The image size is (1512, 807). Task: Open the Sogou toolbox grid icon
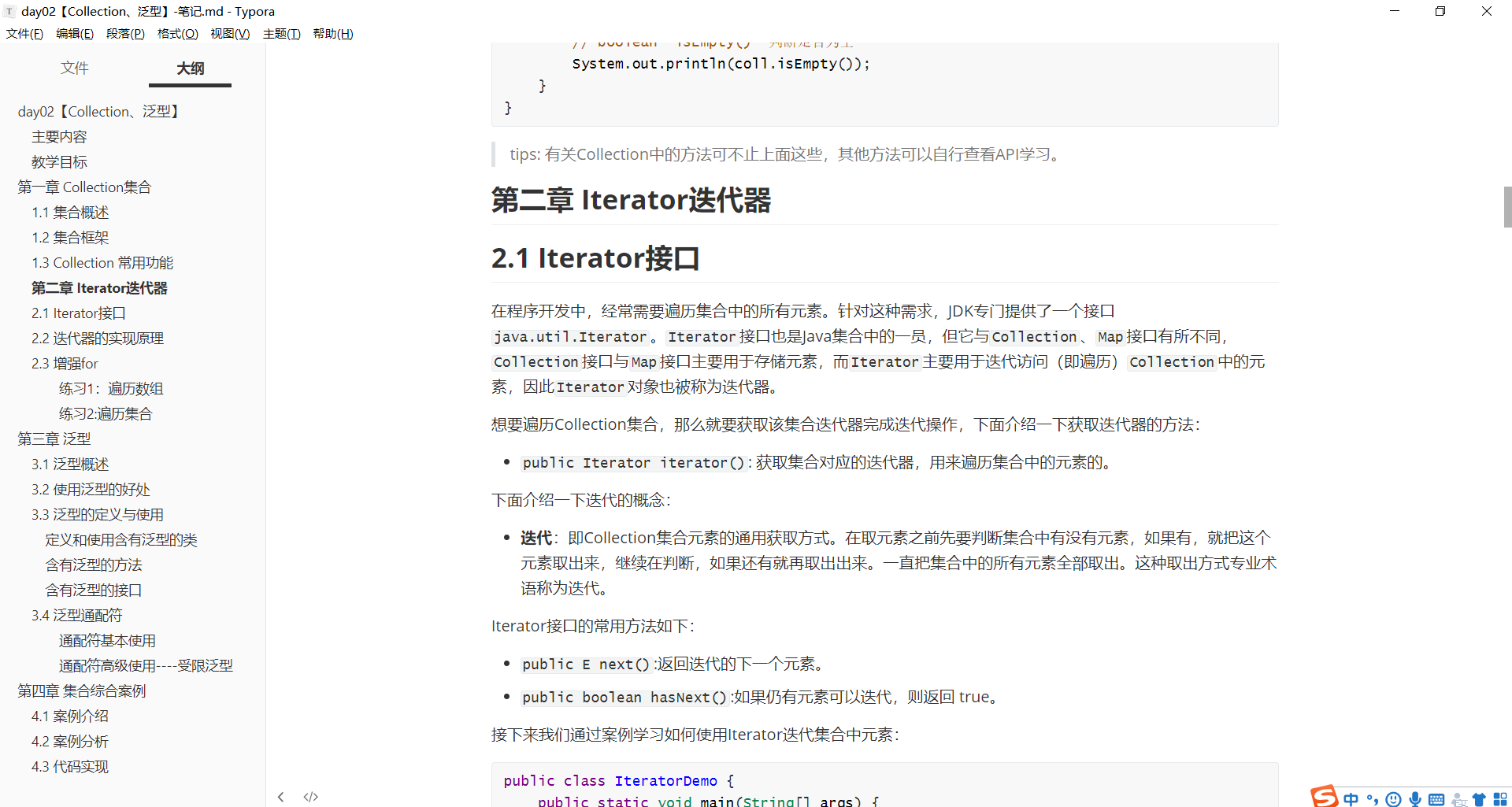coord(1500,798)
